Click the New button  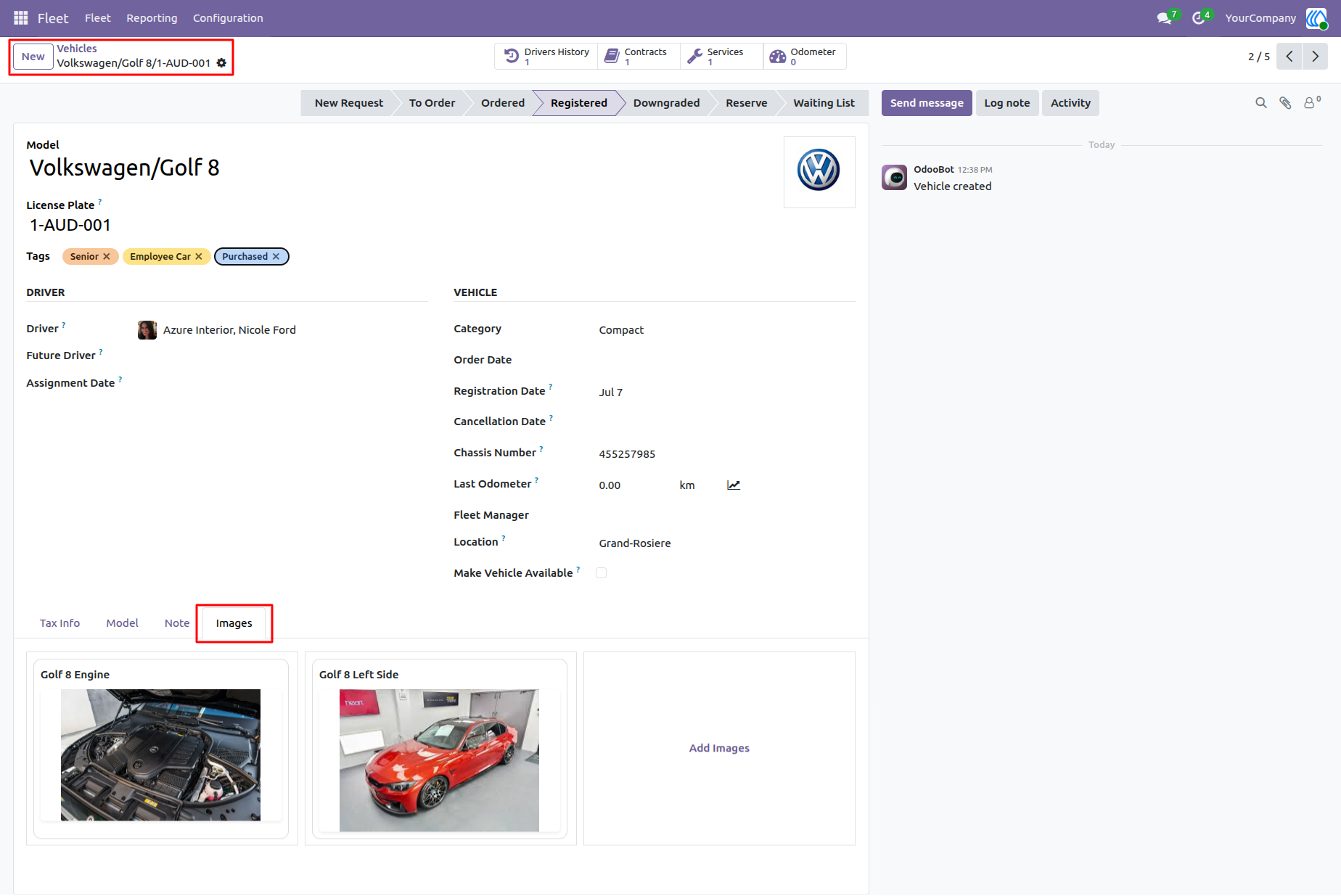pos(33,57)
